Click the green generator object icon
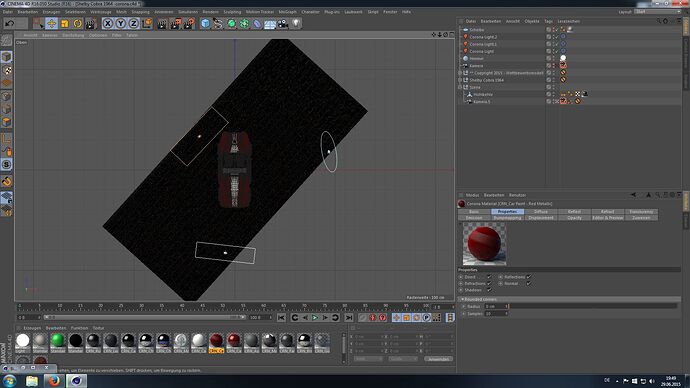Screen dimensions: 690x388 pos(231,23)
